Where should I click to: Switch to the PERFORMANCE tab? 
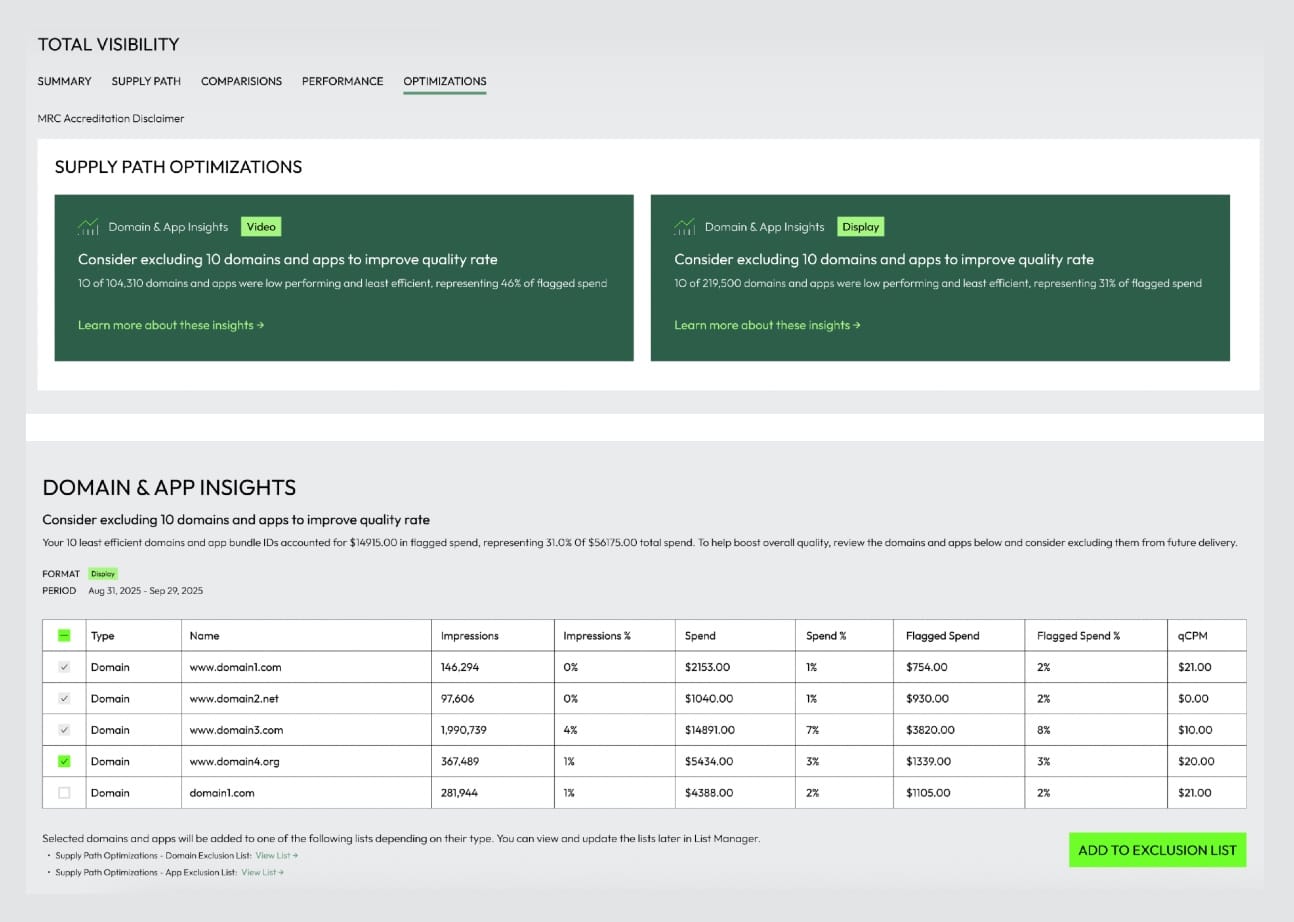(x=342, y=81)
